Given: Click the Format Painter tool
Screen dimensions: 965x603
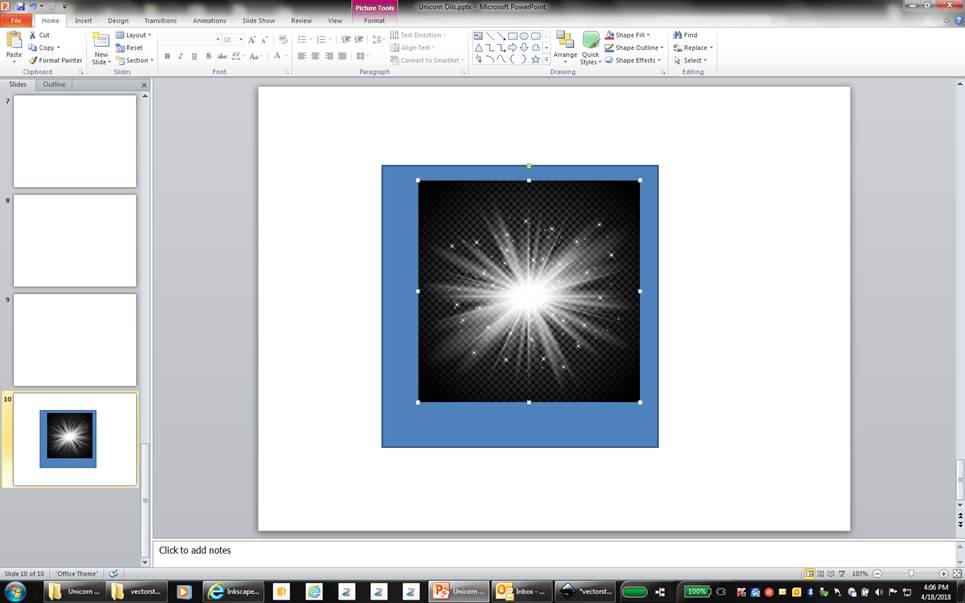Looking at the screenshot, I should (x=56, y=60).
